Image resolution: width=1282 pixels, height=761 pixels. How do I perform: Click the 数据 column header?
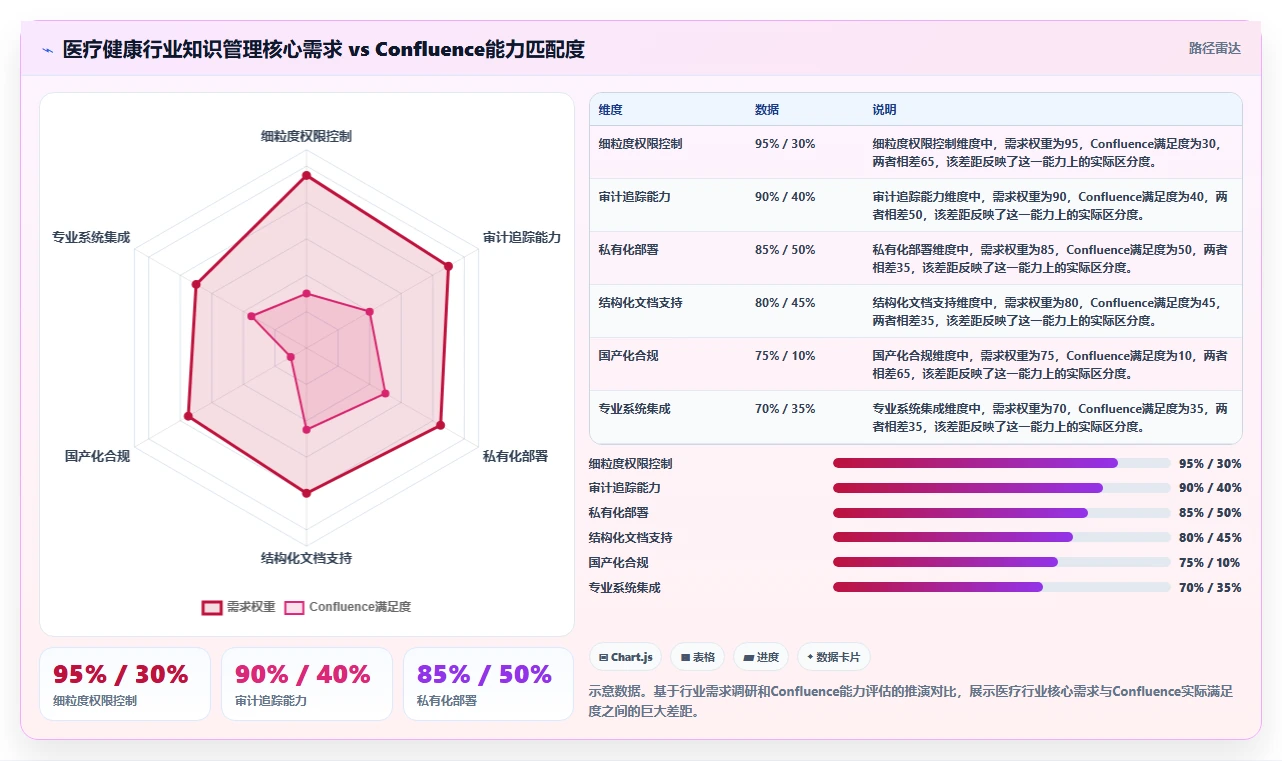pyautogui.click(x=767, y=110)
